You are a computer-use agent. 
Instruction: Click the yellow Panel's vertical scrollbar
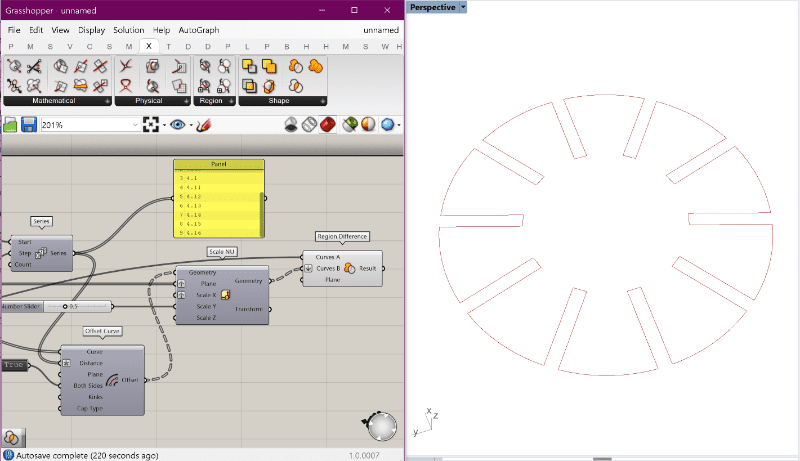tap(262, 214)
